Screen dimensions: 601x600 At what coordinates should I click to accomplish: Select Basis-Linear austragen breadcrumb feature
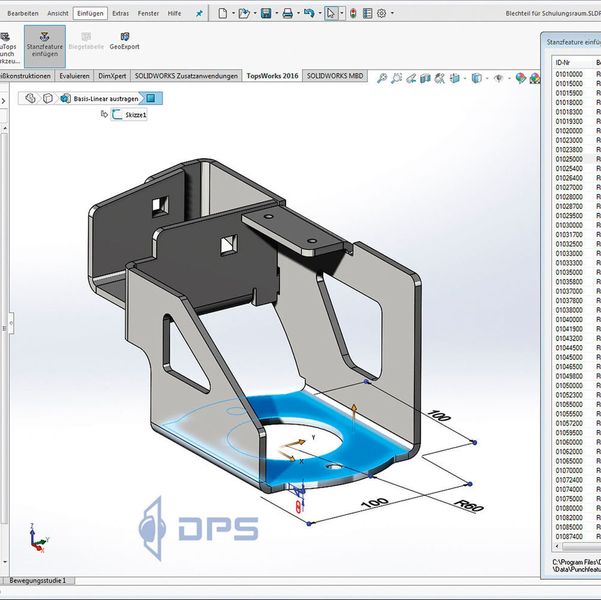(99, 99)
